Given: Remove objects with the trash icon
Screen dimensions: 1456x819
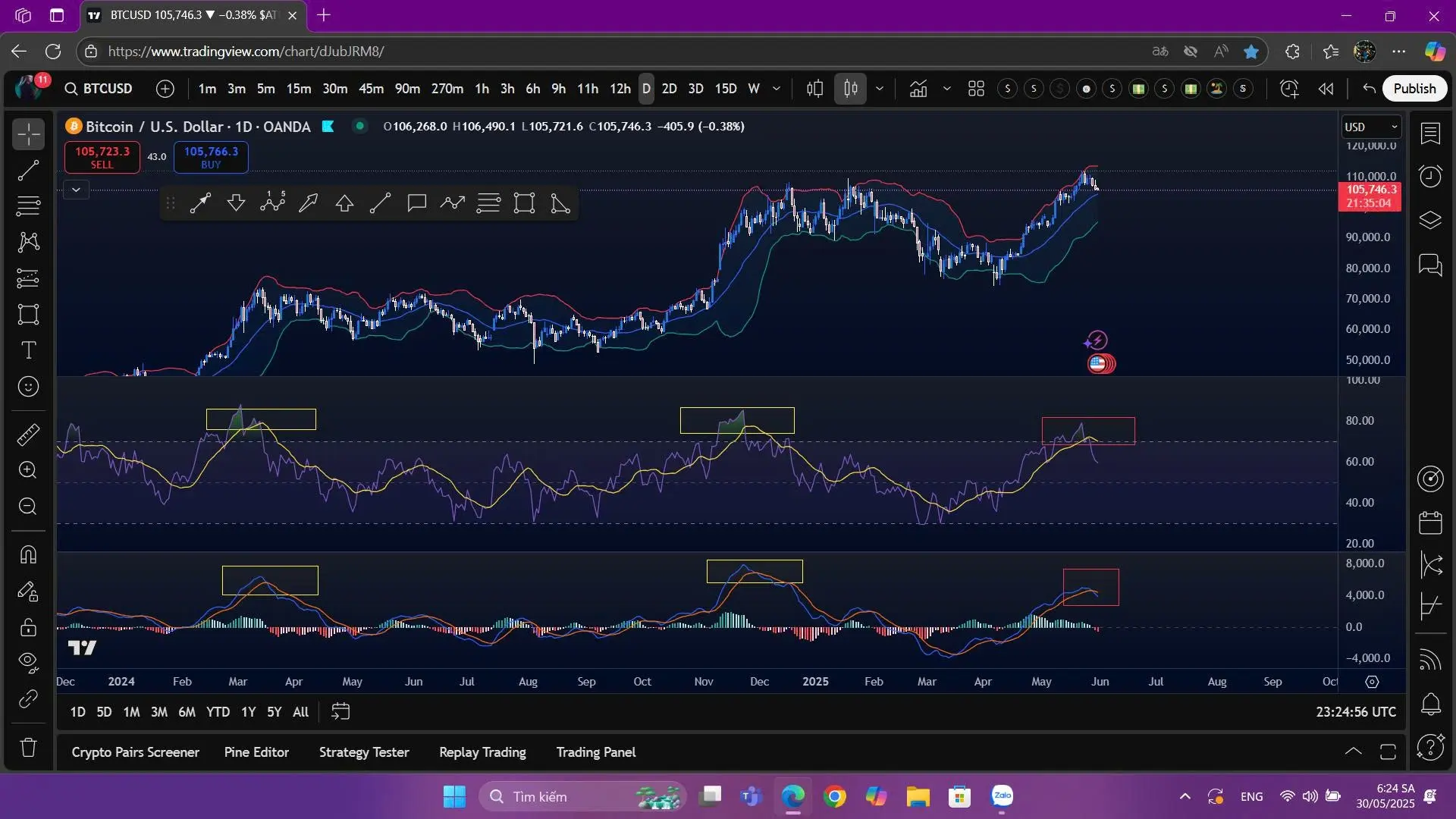Looking at the screenshot, I should (x=28, y=748).
